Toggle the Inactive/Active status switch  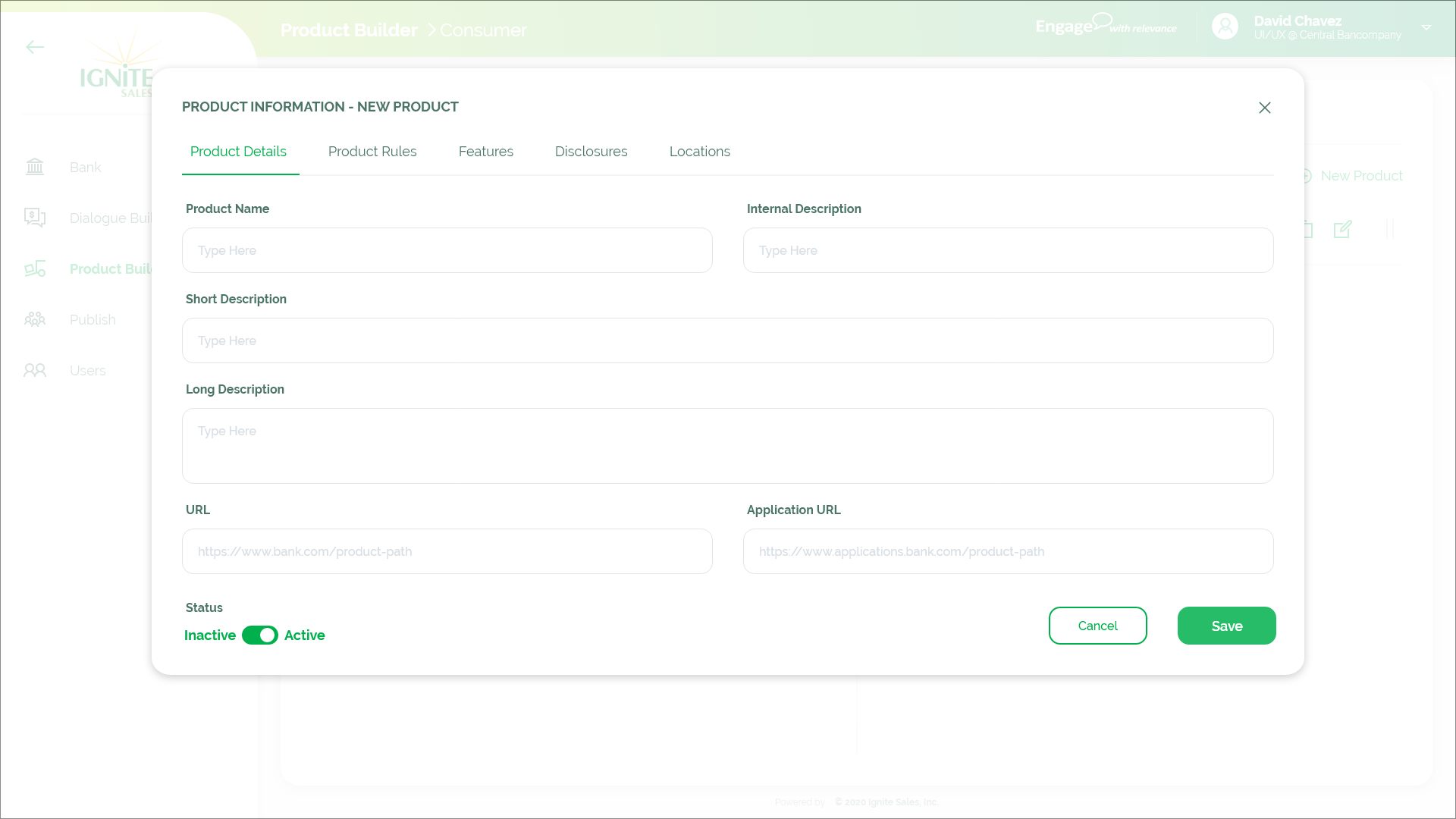coord(260,635)
